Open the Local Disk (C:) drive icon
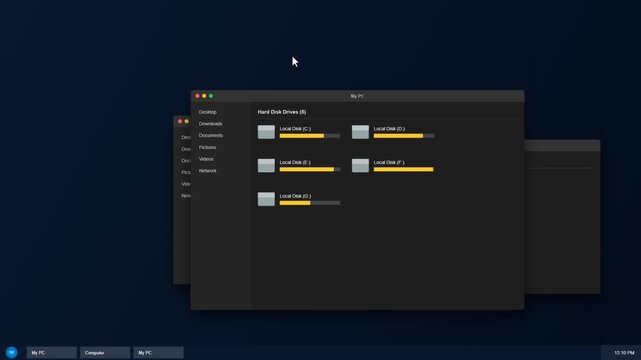 pyautogui.click(x=266, y=132)
